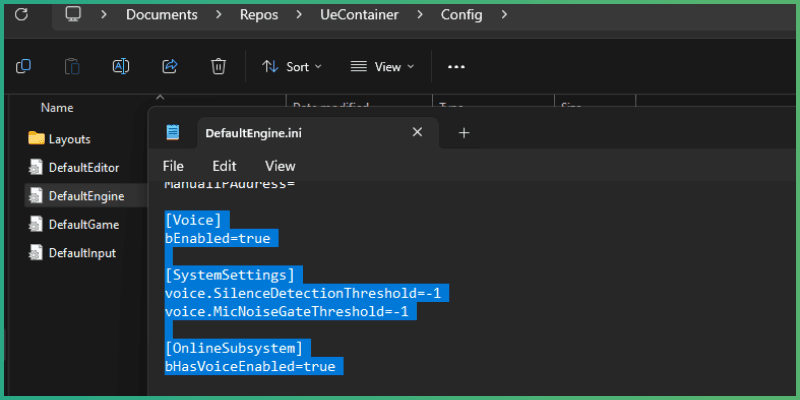
Task: Add a new Notepad tab with plus
Action: coord(464,133)
